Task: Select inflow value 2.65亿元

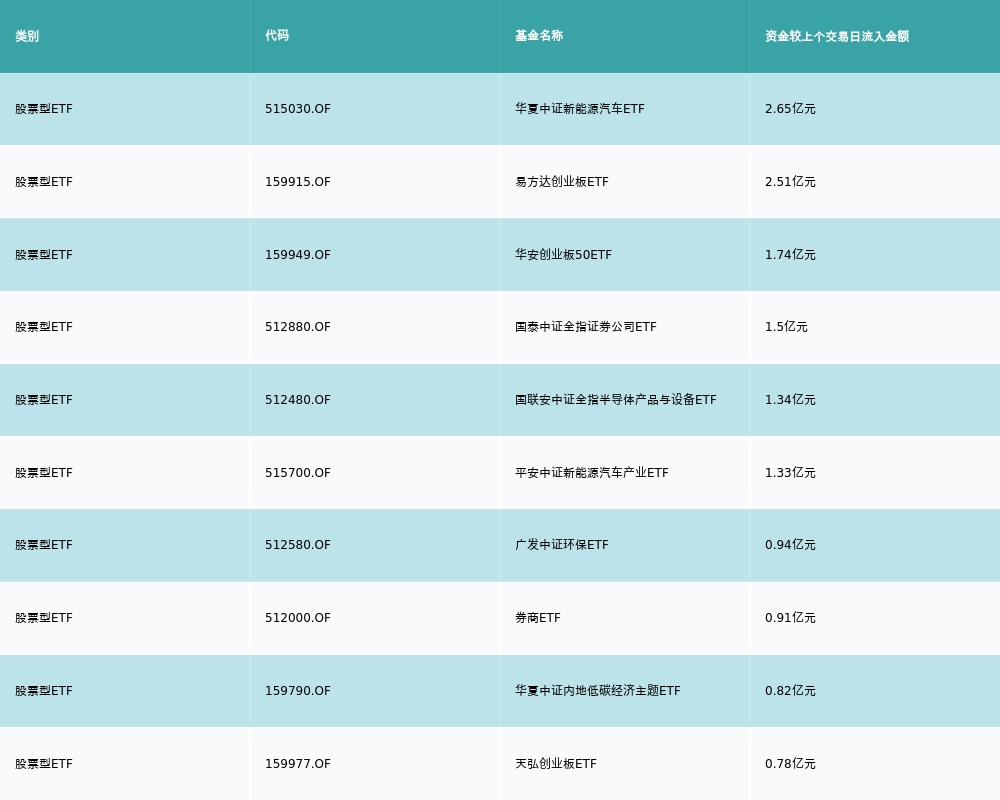Action: coord(790,109)
